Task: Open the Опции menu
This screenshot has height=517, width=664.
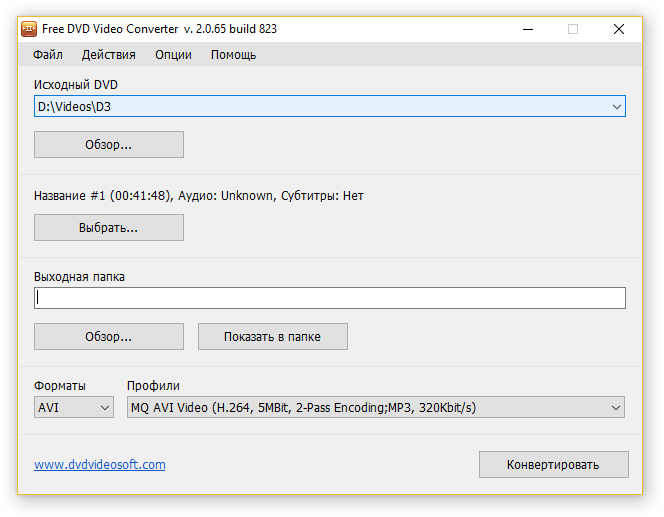Action: [173, 55]
